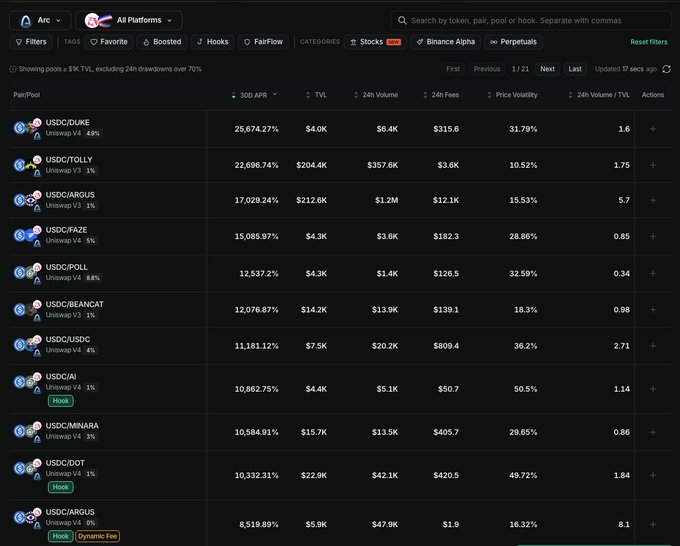Screen dimensions: 680x546
Task: Toggle the Boosted tag filter
Action: click(162, 42)
